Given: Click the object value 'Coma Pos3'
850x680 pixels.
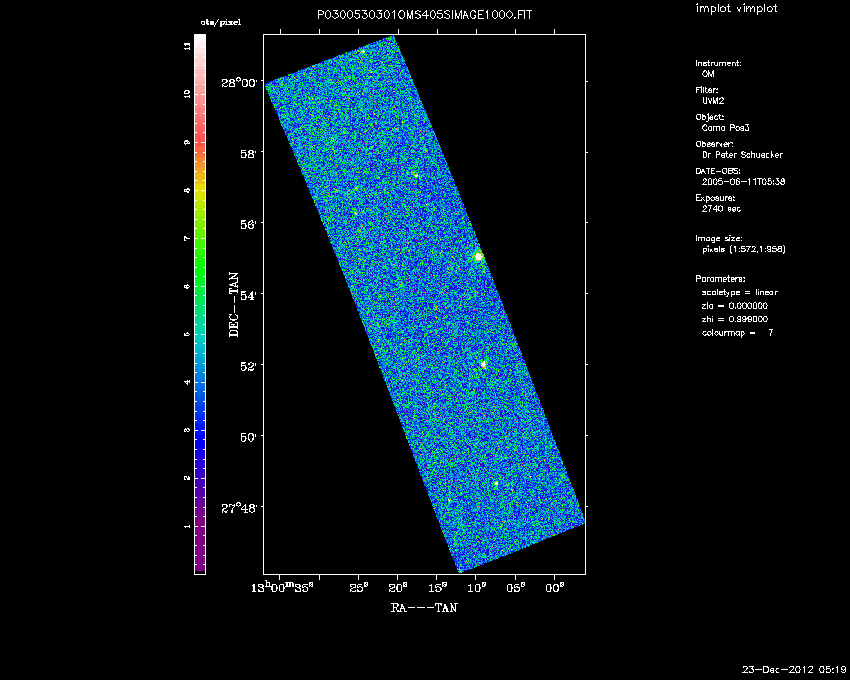Looking at the screenshot, I should 725,128.
